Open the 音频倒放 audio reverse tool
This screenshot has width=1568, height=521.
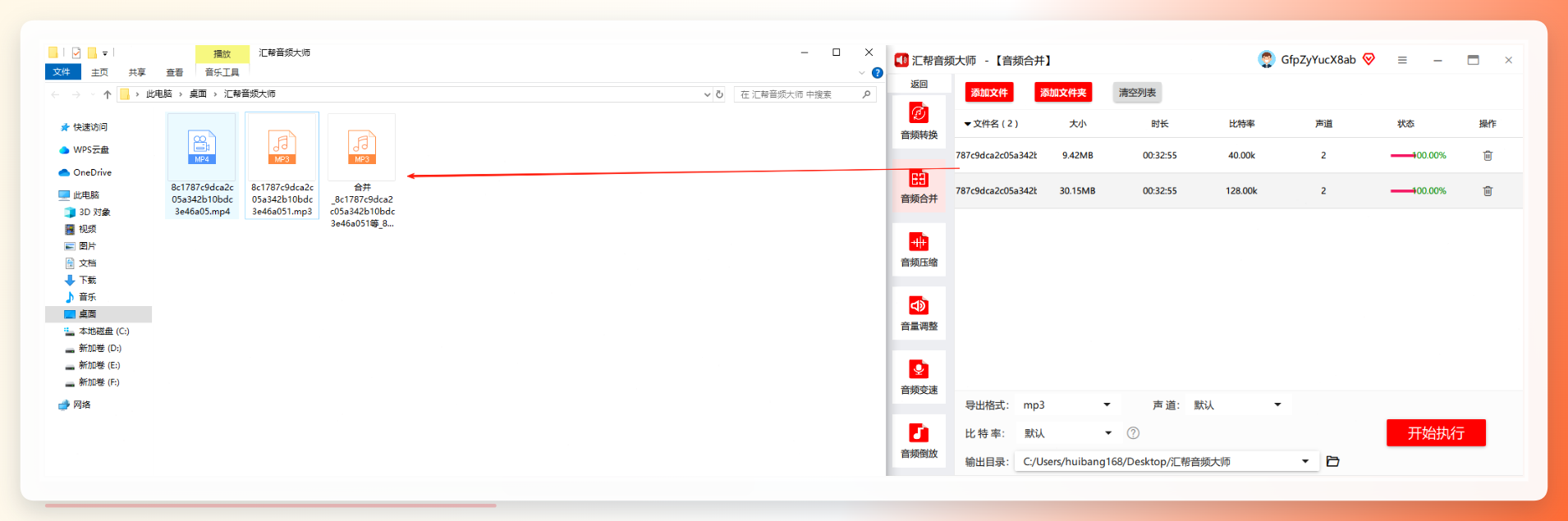click(919, 441)
